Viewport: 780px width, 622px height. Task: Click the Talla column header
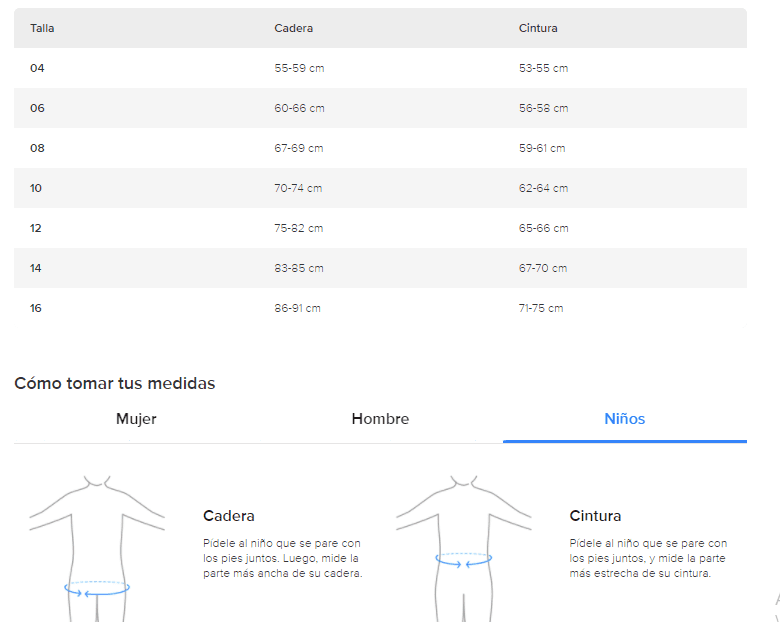(x=42, y=28)
